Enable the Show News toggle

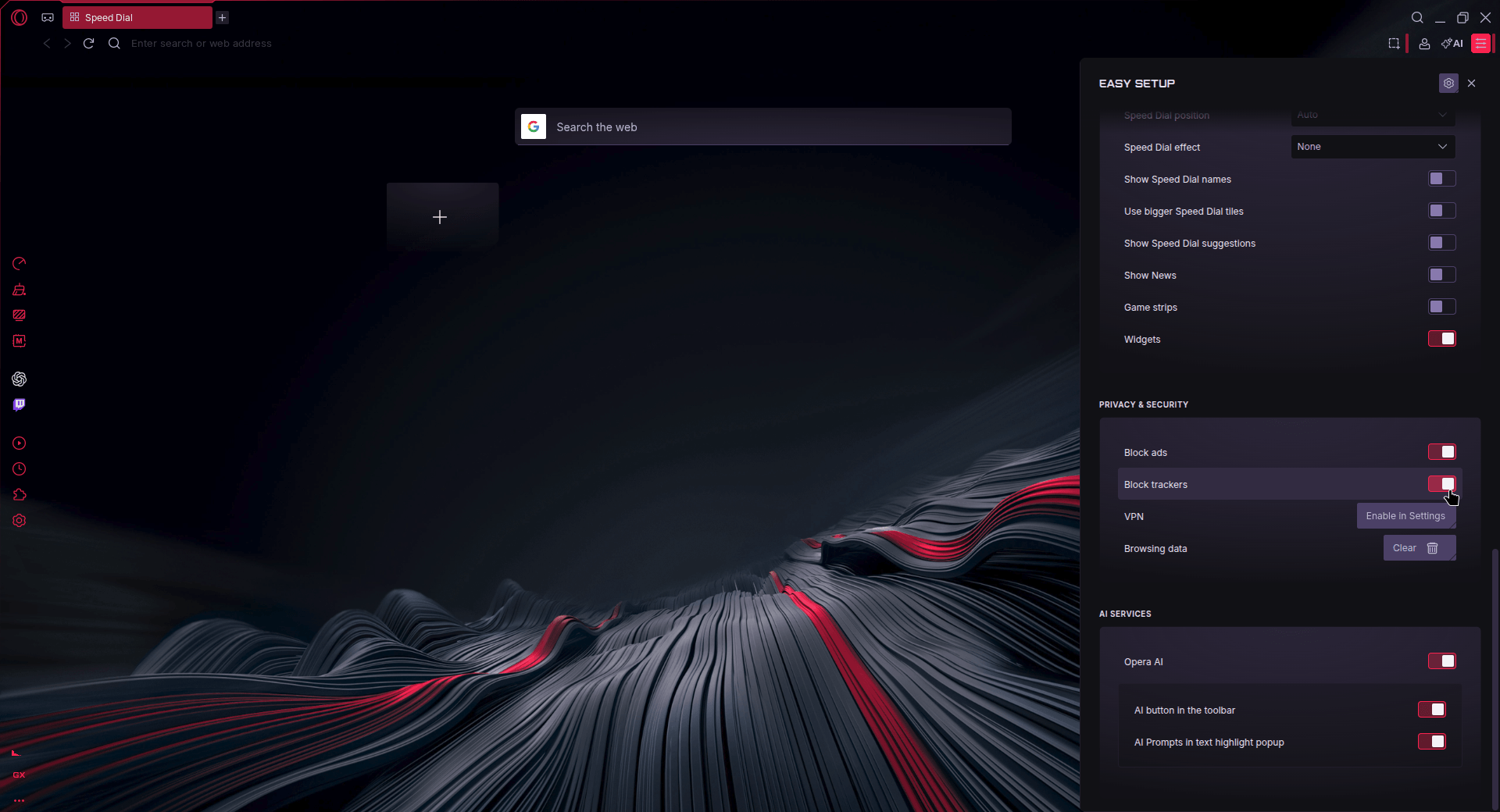point(1441,275)
